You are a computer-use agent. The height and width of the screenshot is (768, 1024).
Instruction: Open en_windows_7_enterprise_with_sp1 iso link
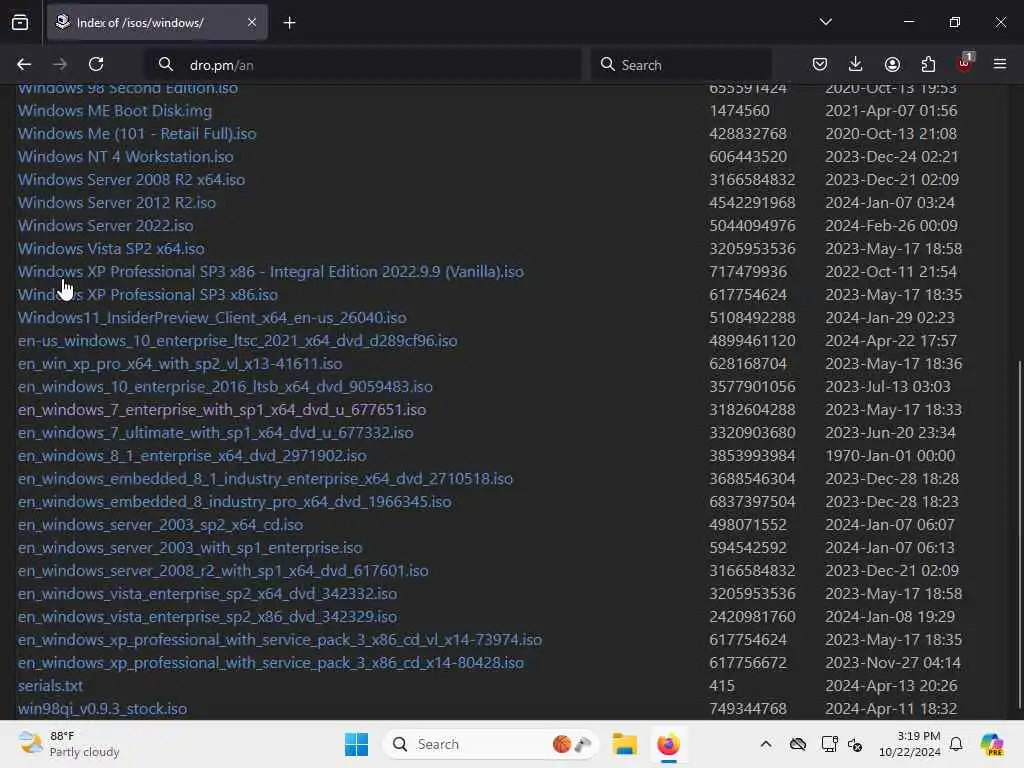tap(222, 409)
